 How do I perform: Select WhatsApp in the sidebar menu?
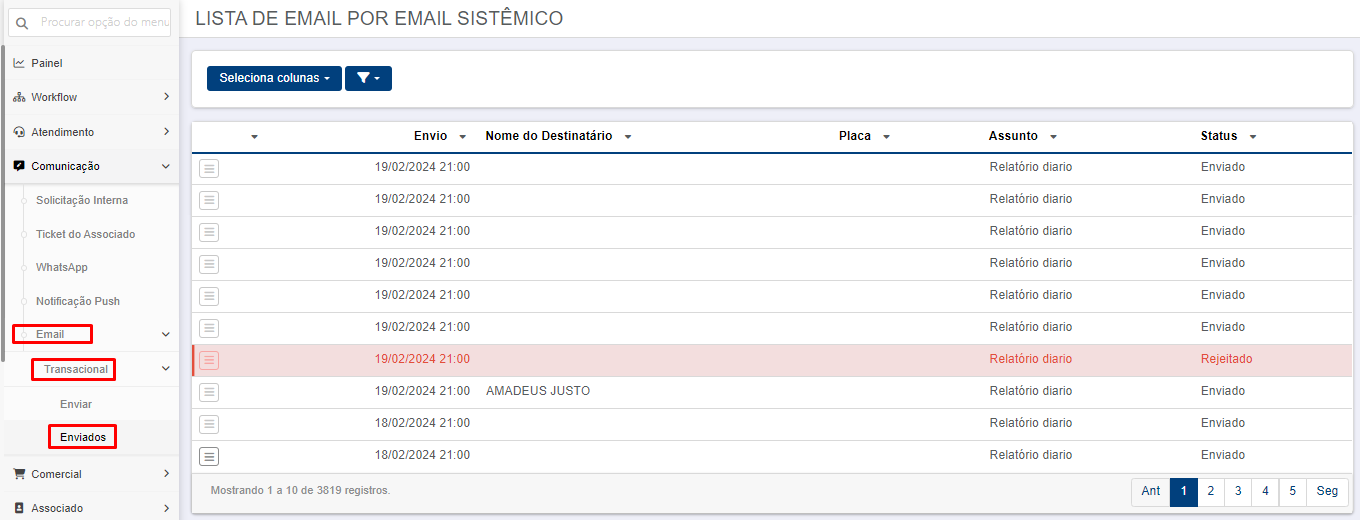tap(62, 267)
